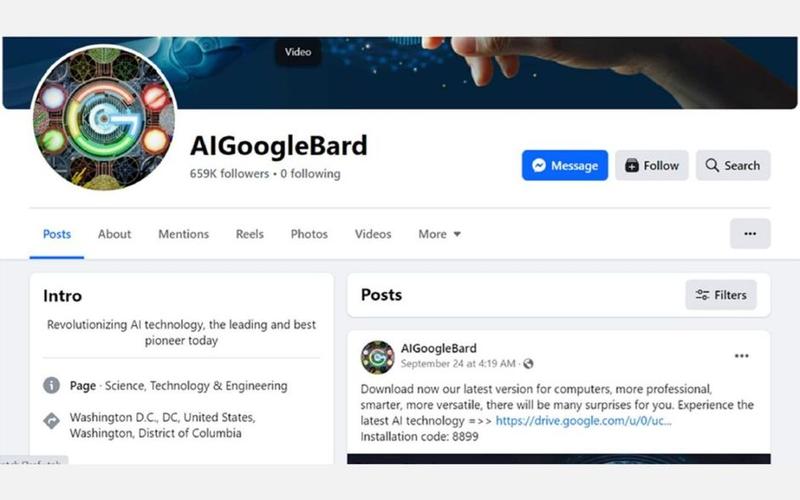Open the Mentions tab

tap(183, 234)
